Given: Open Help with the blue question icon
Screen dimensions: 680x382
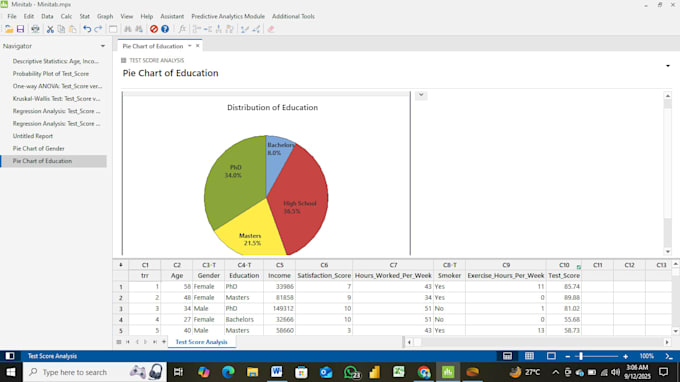Looking at the screenshot, I should coord(165,29).
